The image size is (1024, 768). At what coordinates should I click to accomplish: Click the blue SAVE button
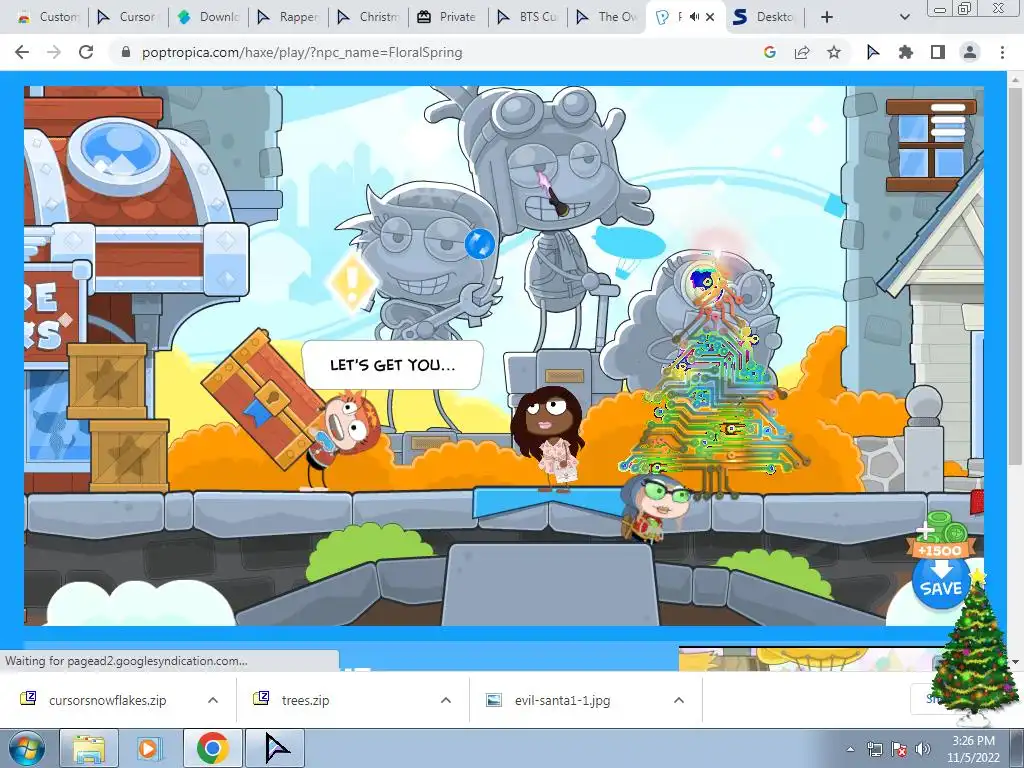tap(940, 583)
